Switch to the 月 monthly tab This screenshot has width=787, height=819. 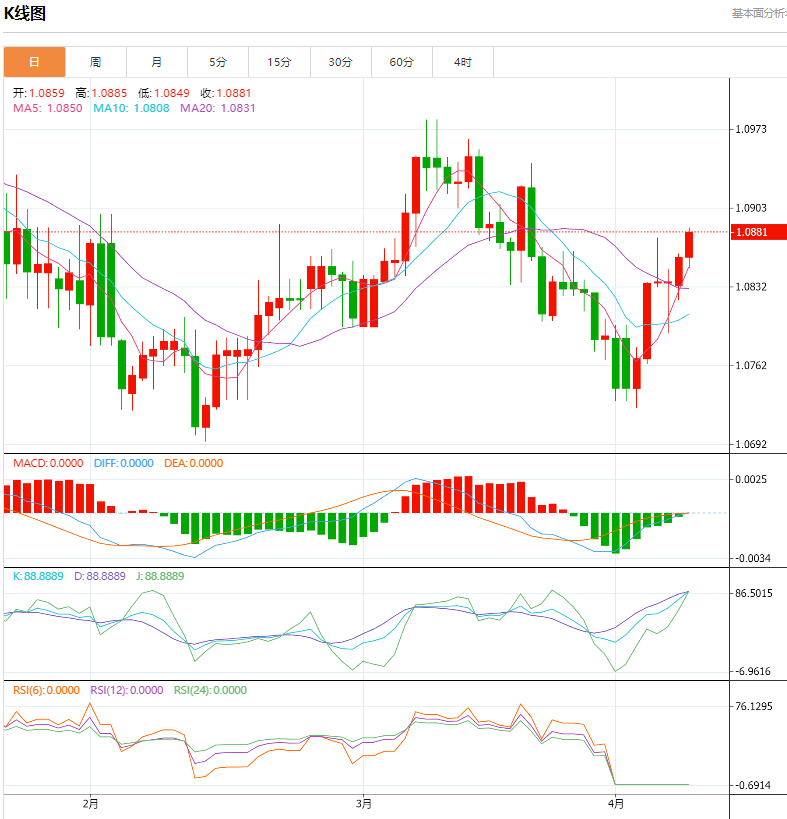click(157, 62)
